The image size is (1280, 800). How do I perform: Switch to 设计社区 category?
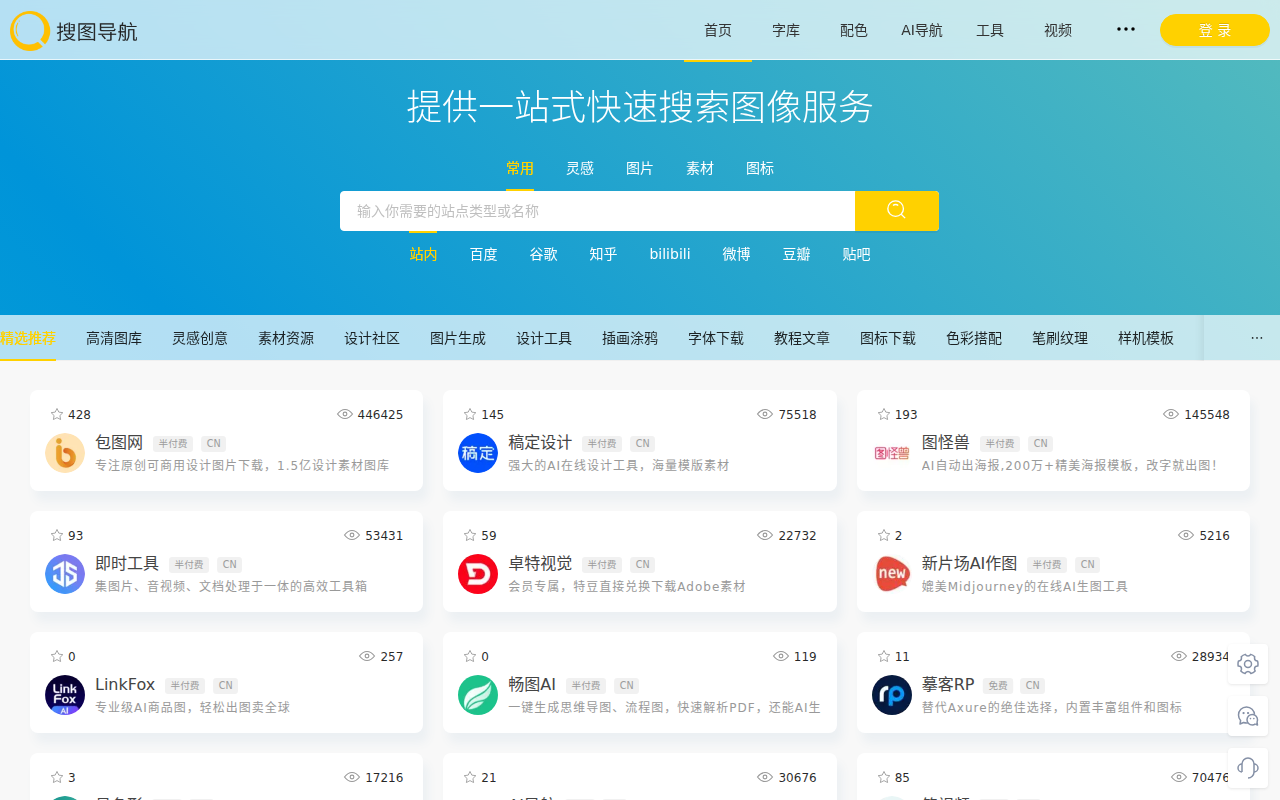coord(372,338)
